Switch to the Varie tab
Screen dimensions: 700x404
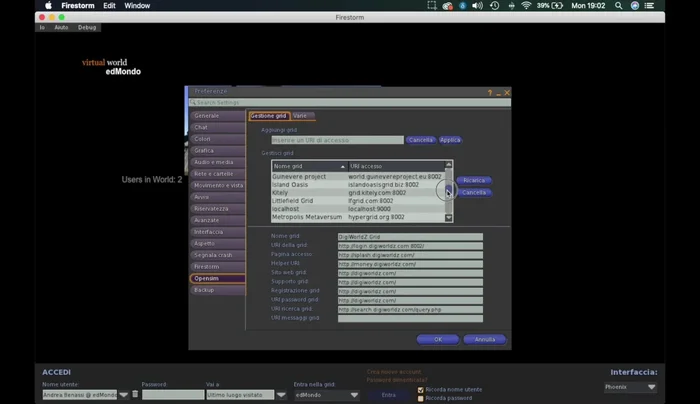coord(301,116)
